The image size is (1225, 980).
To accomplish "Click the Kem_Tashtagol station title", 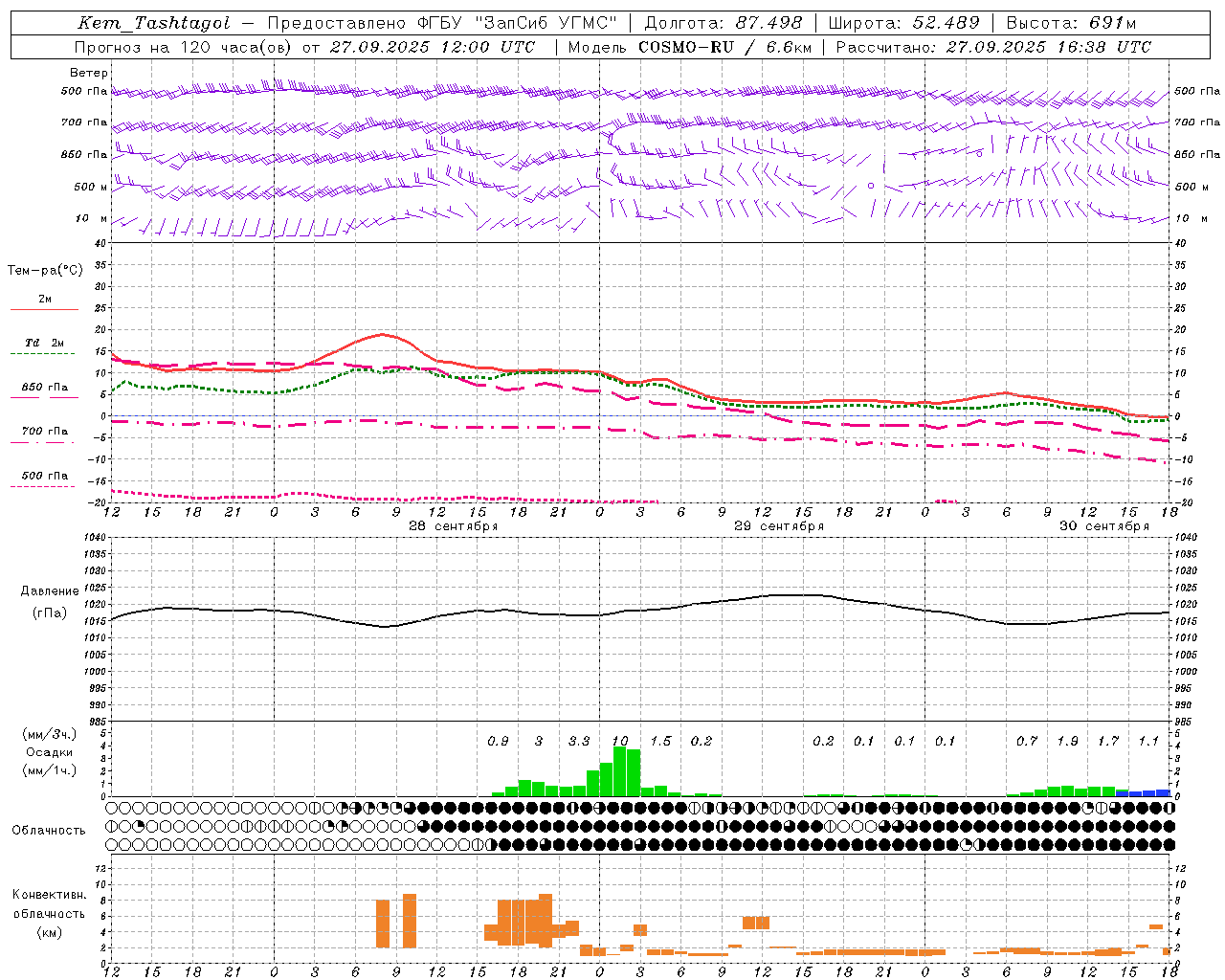I will (x=153, y=23).
